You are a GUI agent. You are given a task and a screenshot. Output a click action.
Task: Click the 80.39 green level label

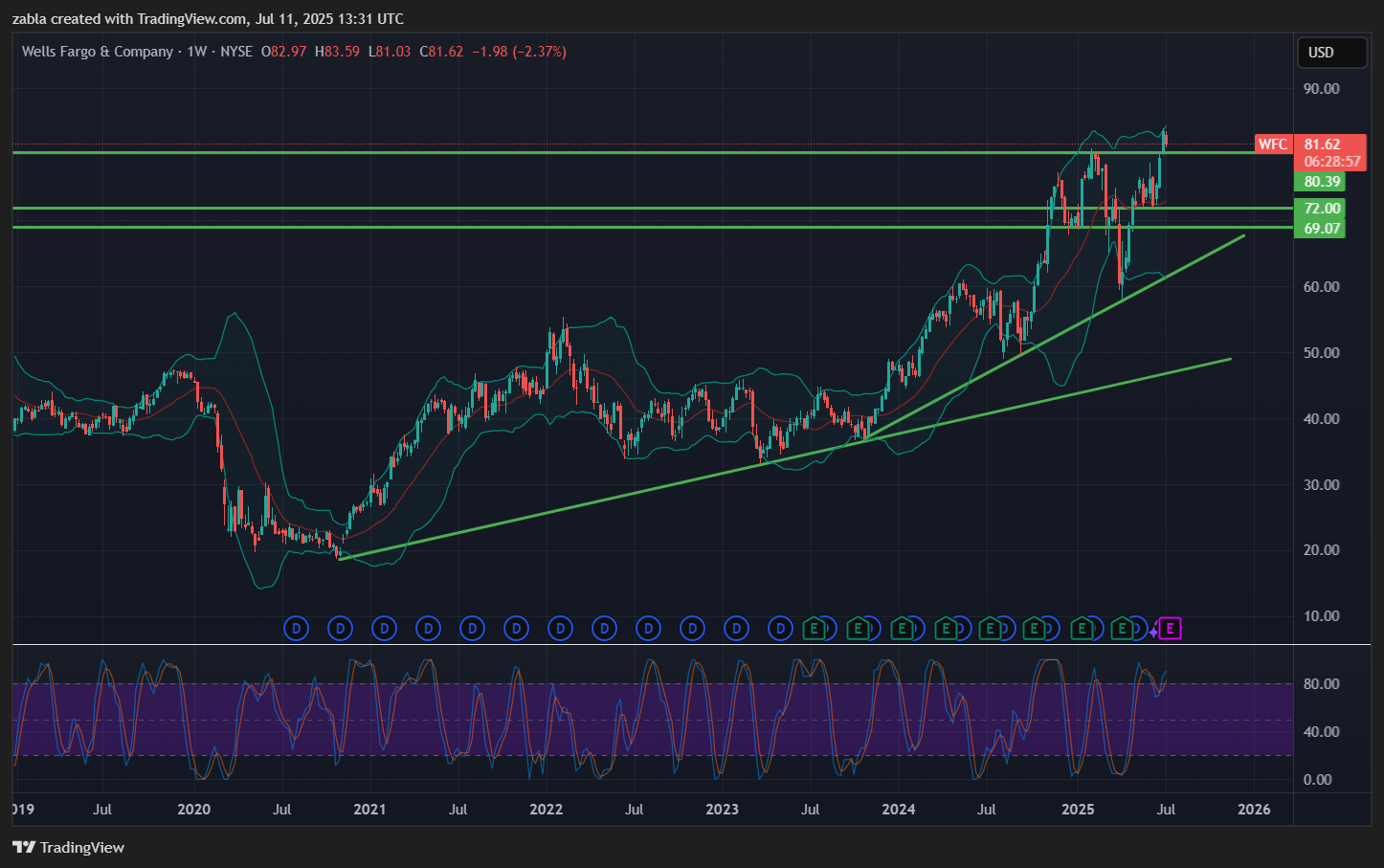[1320, 182]
